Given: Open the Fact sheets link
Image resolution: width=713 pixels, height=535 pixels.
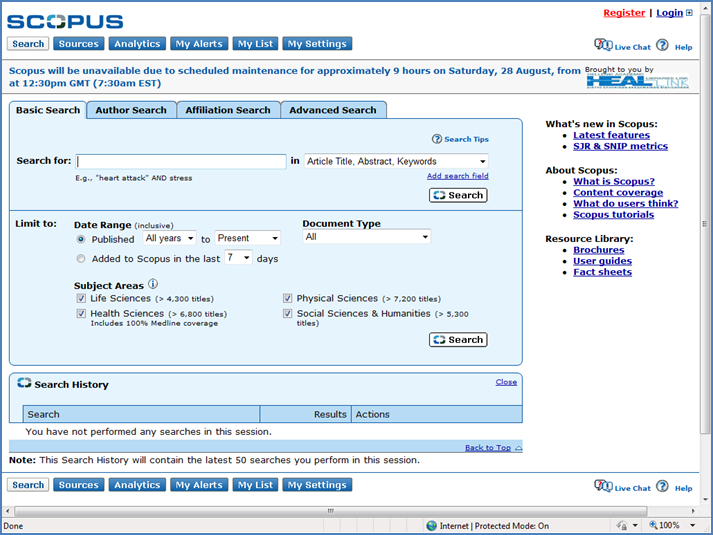Looking at the screenshot, I should [603, 272].
